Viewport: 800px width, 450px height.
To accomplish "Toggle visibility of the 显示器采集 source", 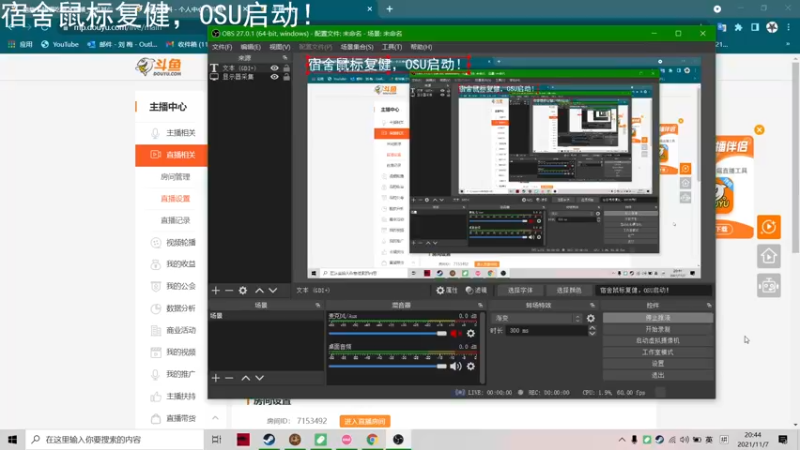I will (274, 77).
